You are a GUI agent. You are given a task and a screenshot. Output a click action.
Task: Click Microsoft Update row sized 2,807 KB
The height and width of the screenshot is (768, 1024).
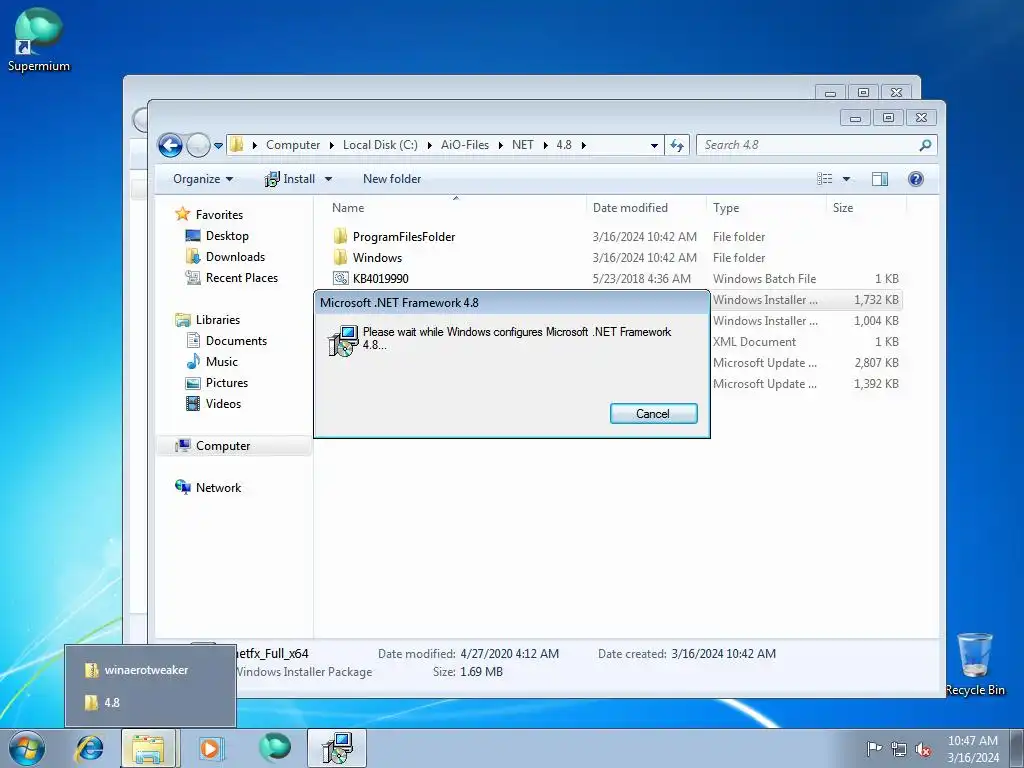(x=807, y=362)
